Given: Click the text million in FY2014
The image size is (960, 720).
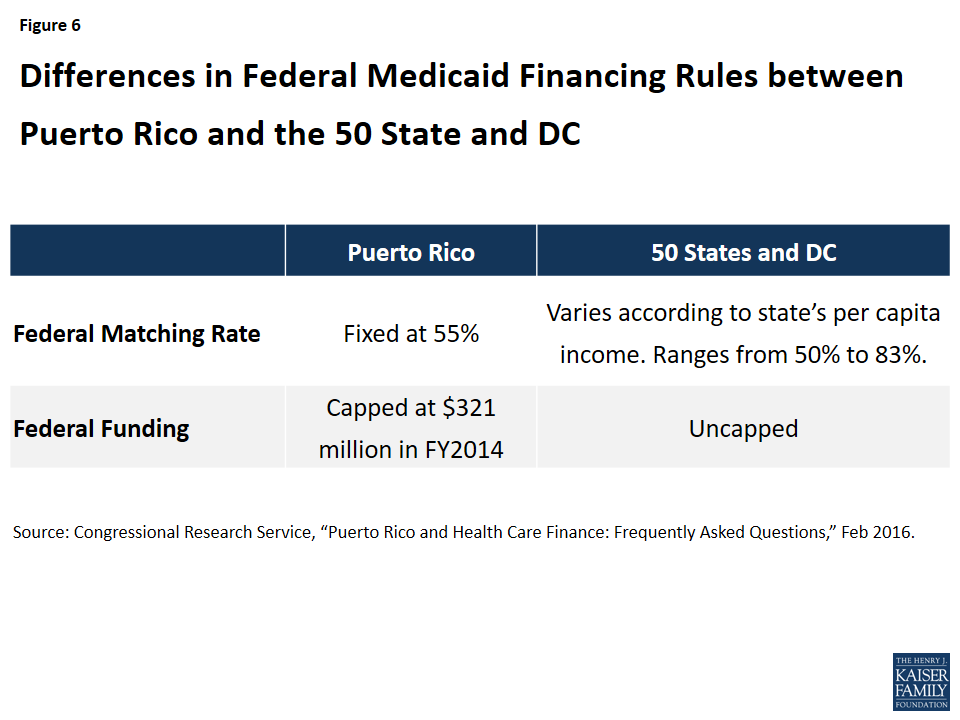Looking at the screenshot, I should pos(411,449).
